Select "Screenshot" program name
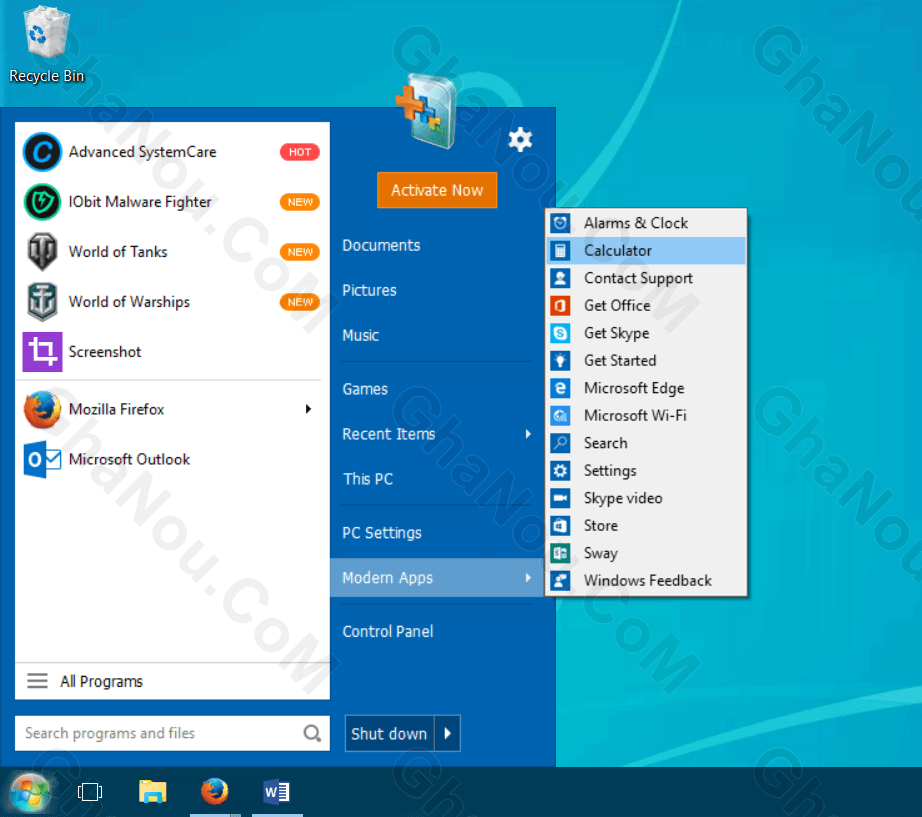Viewport: 922px width, 817px height. click(105, 352)
